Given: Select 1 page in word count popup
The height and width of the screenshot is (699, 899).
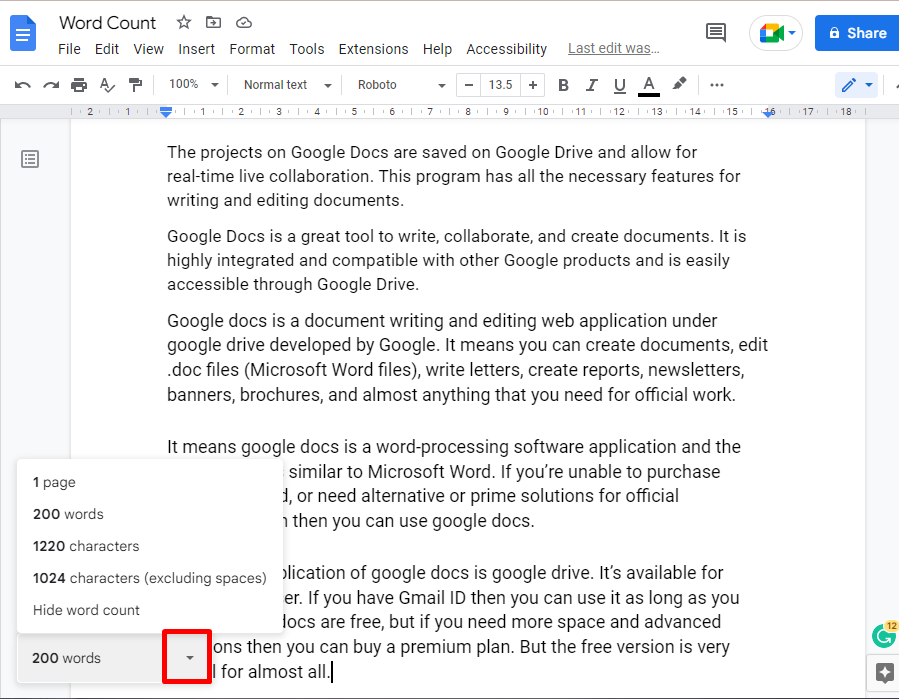Looking at the screenshot, I should pyautogui.click(x=150, y=482).
